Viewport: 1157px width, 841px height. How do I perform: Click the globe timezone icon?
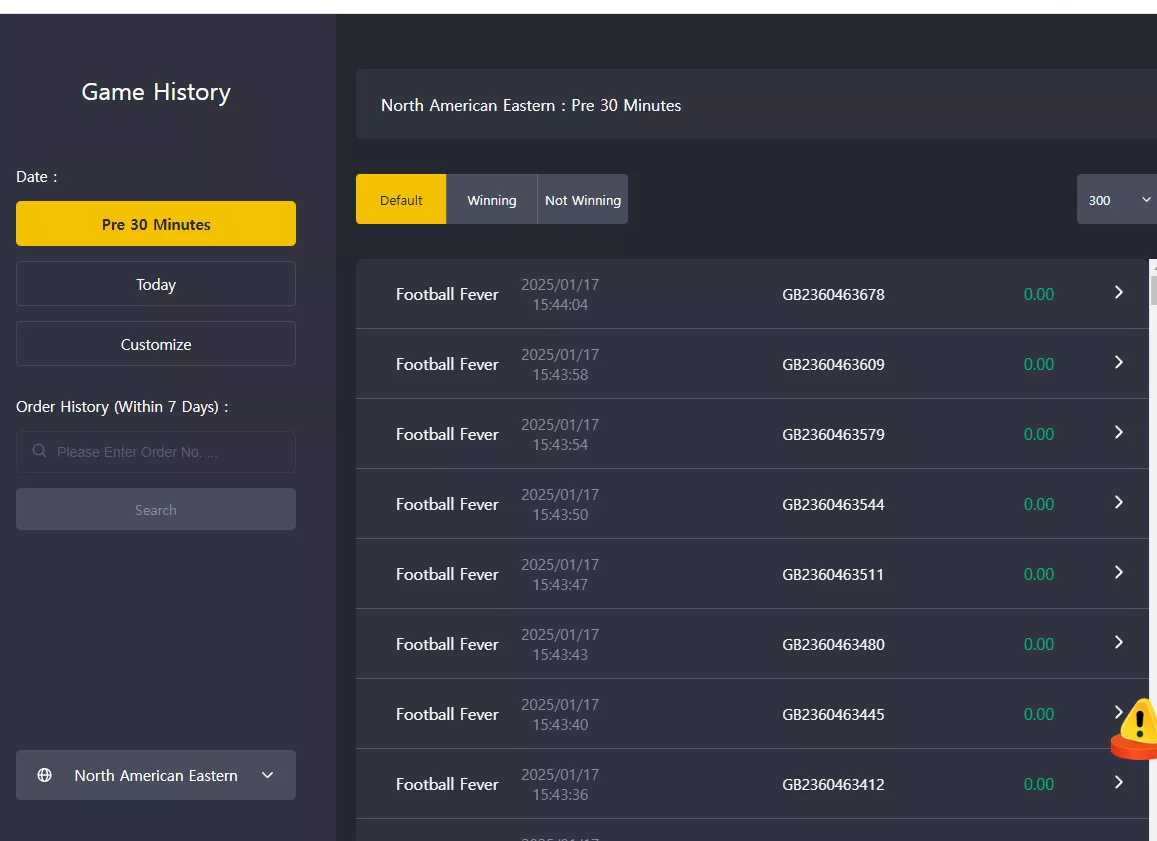pyautogui.click(x=44, y=775)
